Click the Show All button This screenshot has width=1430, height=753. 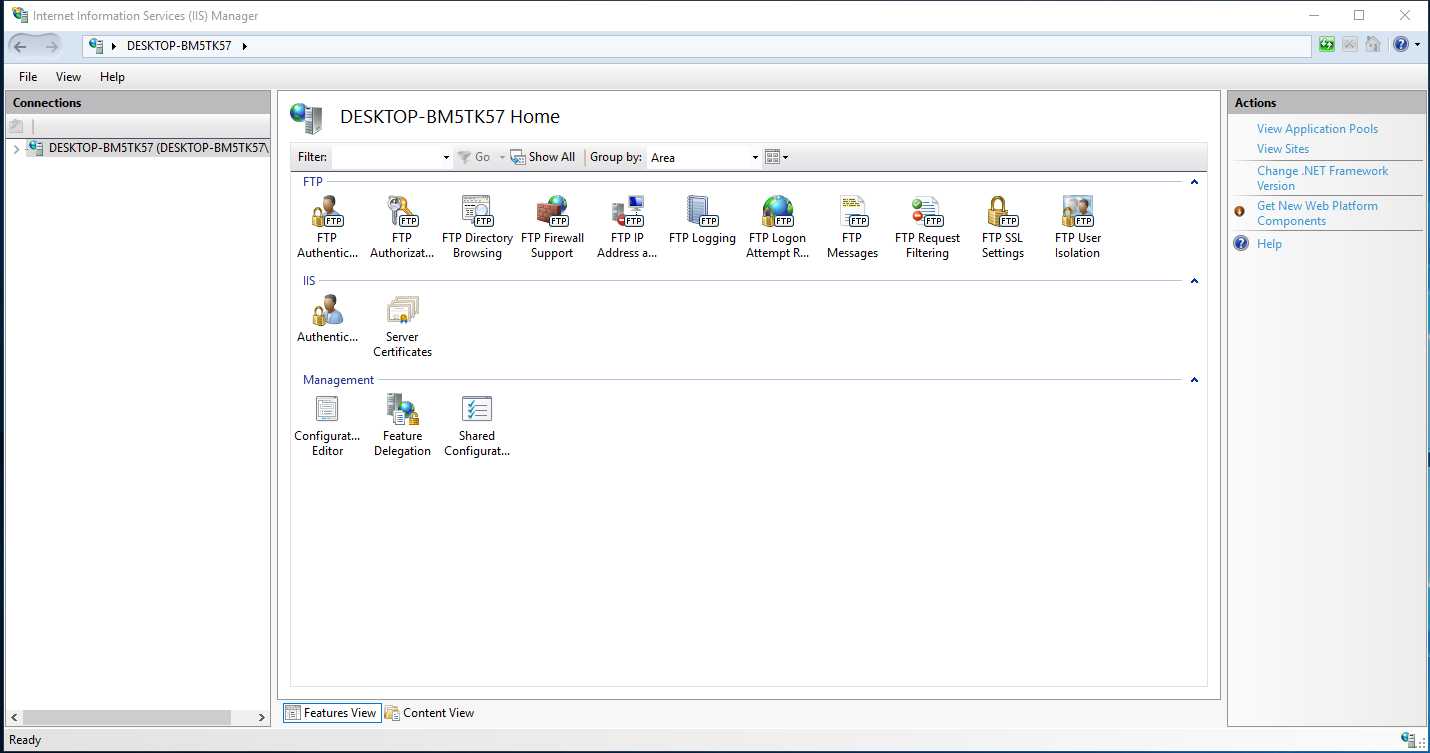[x=543, y=157]
